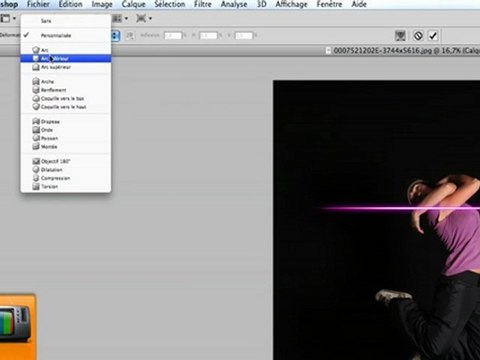Commit the transformation with the checkmark
The width and height of the screenshot is (480, 360).
coord(433,35)
